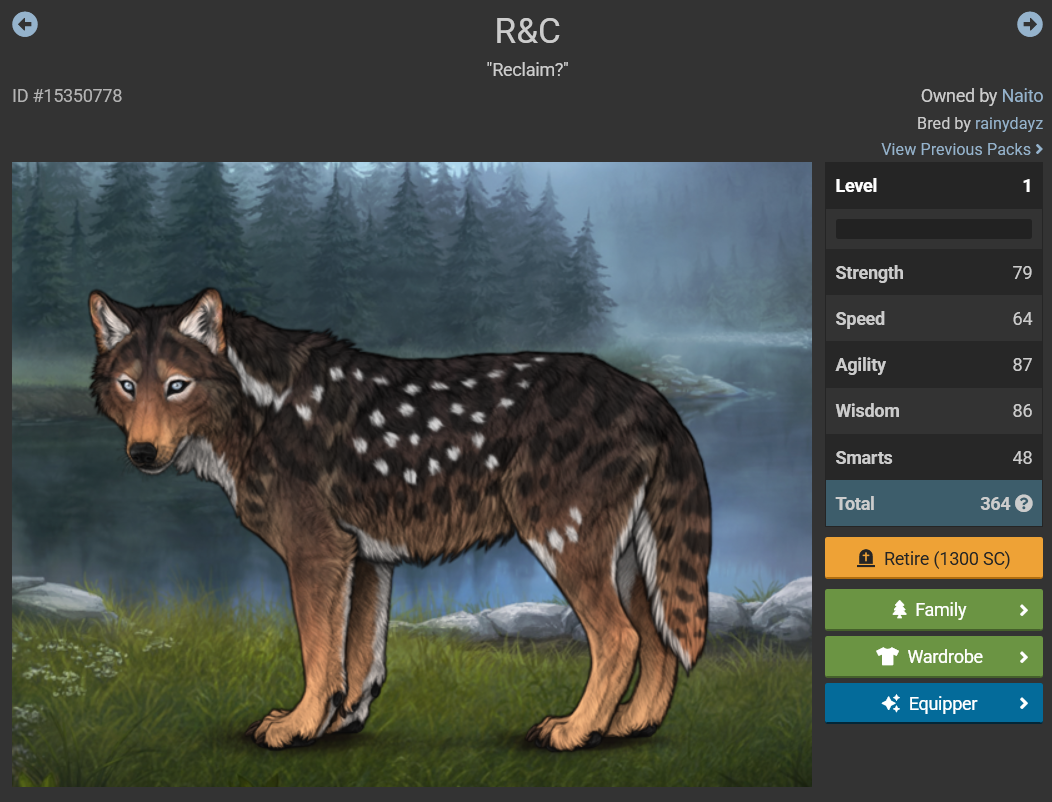Visit breeder rainydayz's profile

[x=1008, y=123]
